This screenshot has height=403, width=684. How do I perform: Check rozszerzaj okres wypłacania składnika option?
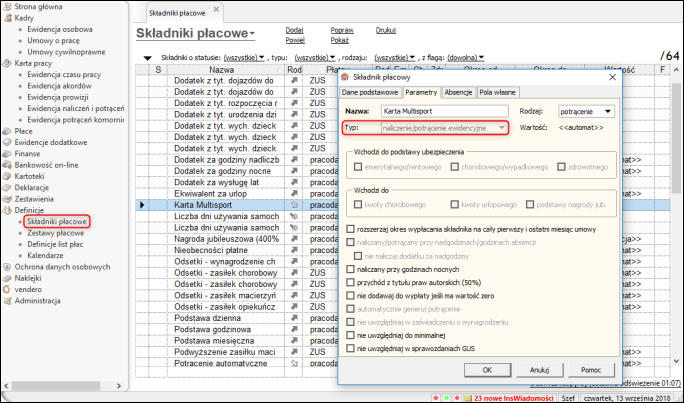350,229
